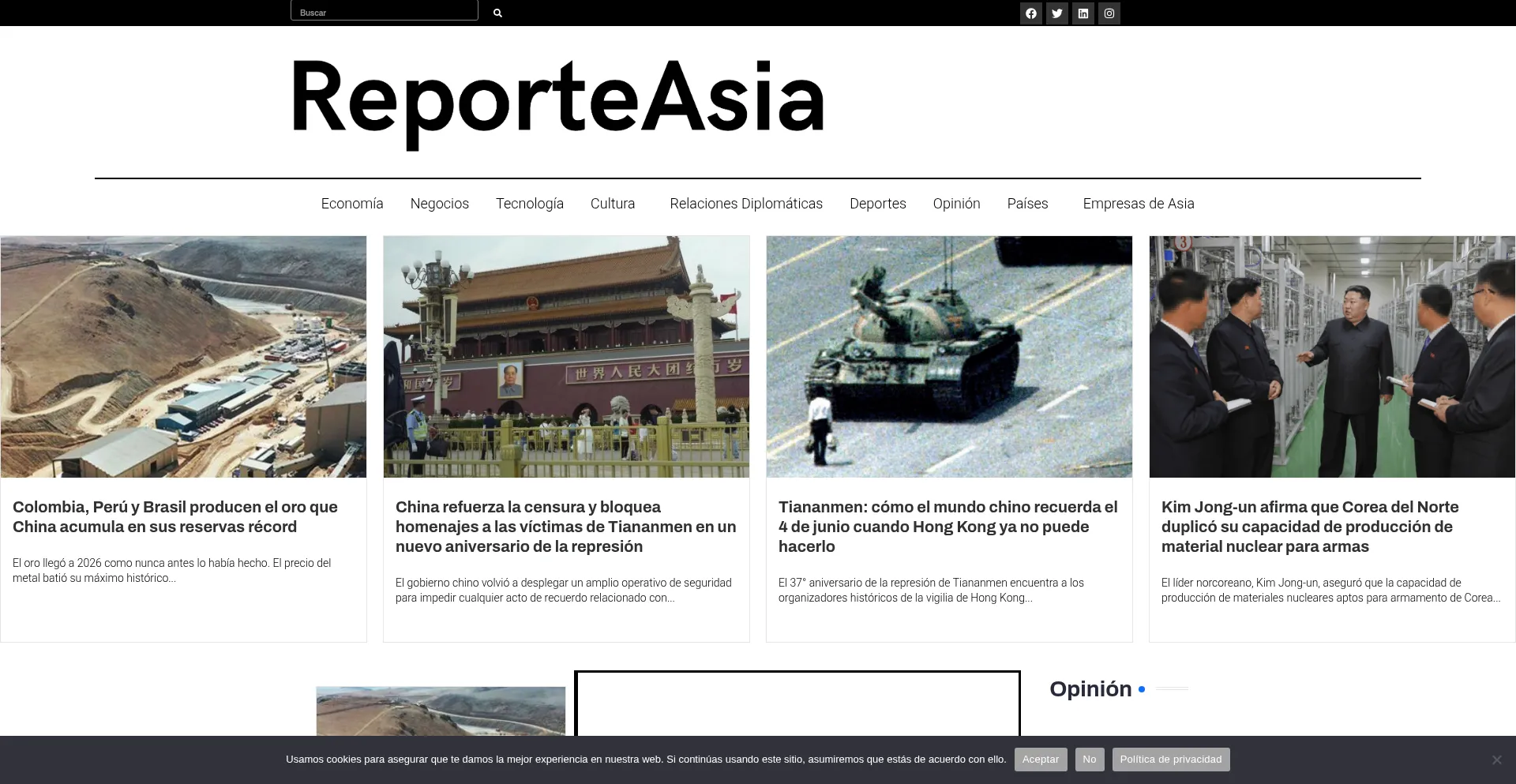Expand the Países menu

1028,204
